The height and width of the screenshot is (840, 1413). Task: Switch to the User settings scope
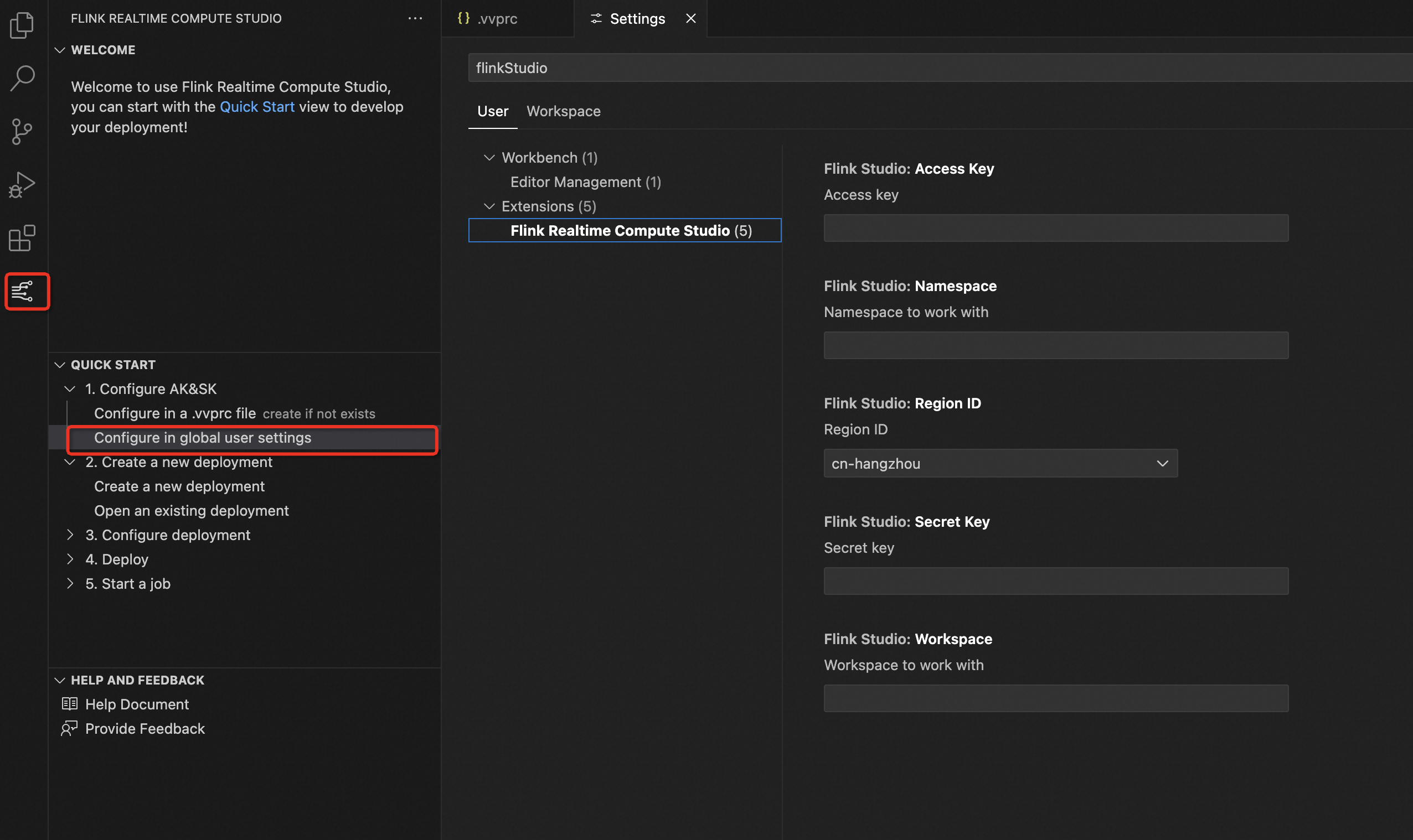pyautogui.click(x=493, y=111)
